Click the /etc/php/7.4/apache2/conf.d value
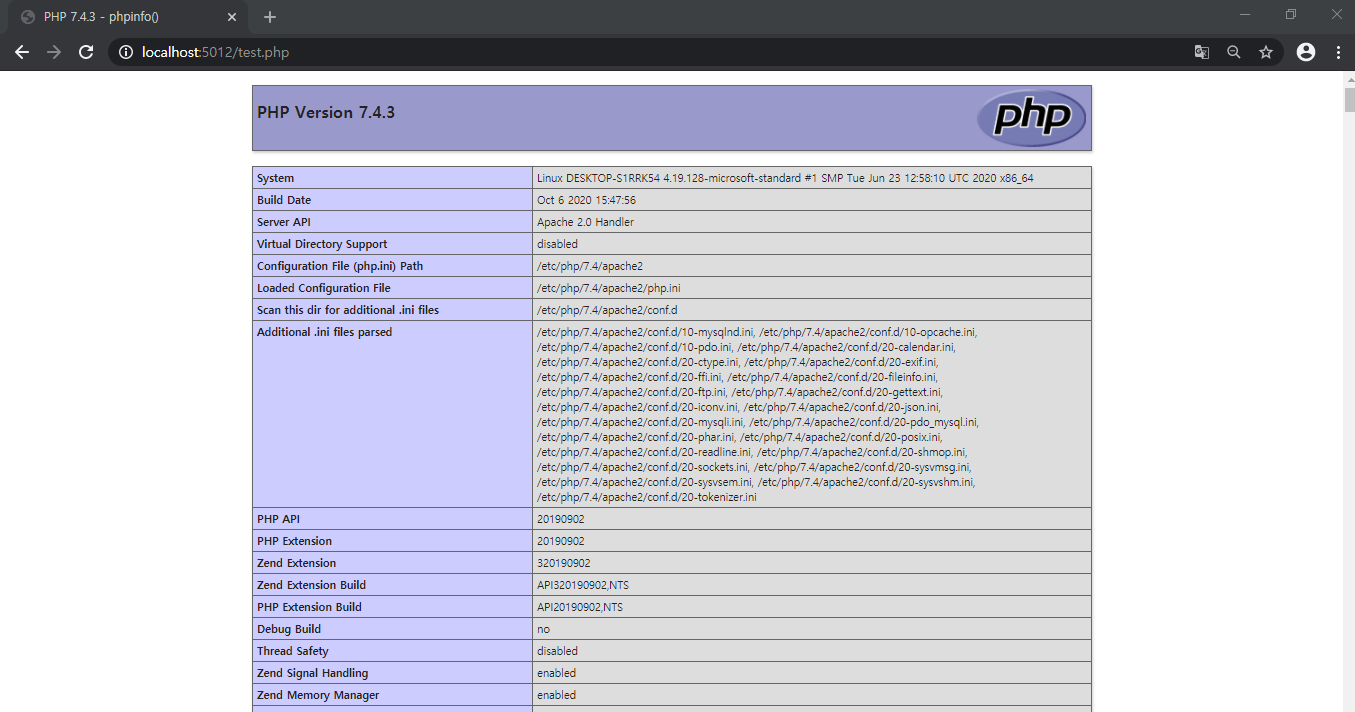The width and height of the screenshot is (1355, 712). [x=607, y=310]
